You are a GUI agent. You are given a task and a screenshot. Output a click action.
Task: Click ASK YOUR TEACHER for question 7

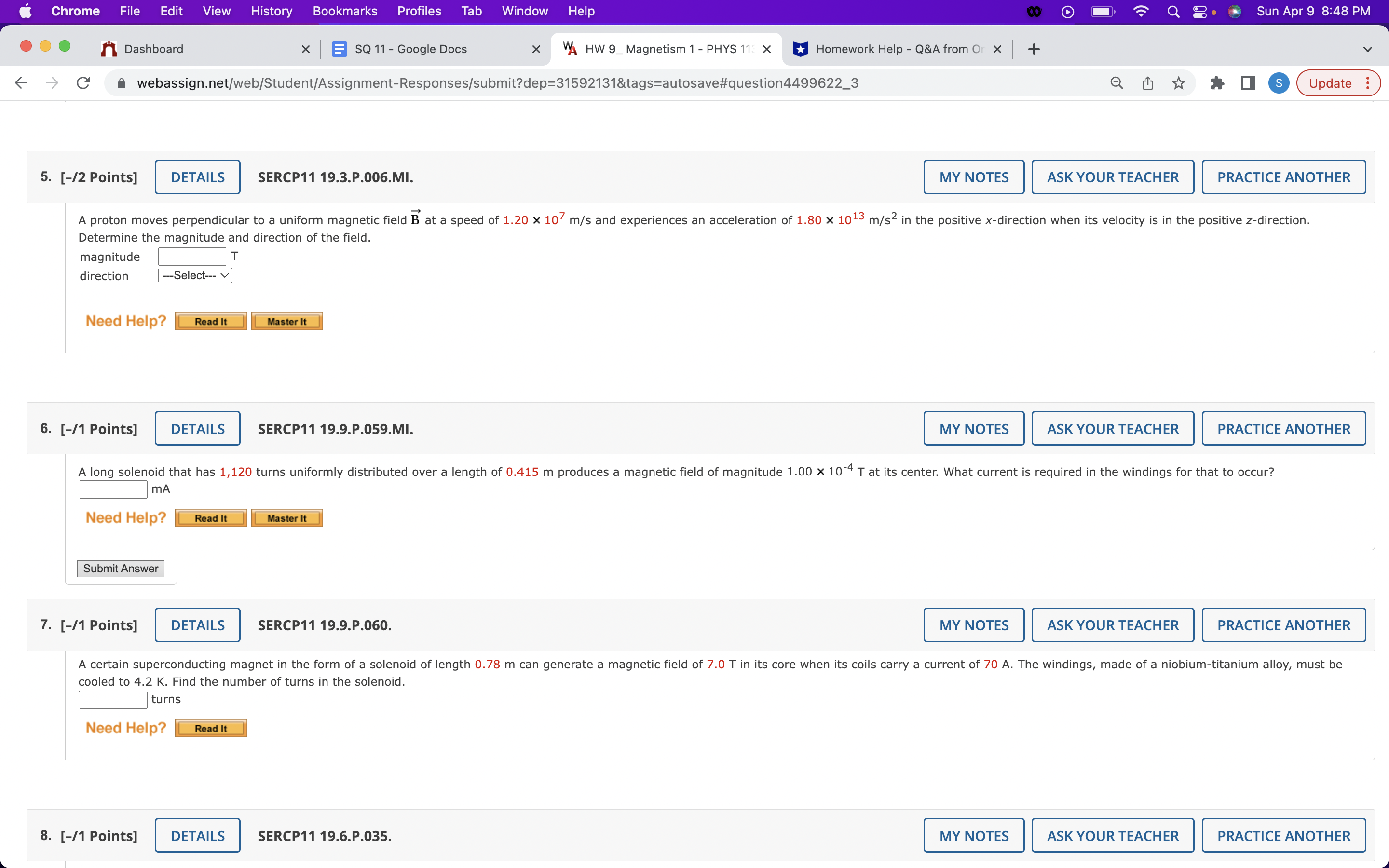point(1112,624)
